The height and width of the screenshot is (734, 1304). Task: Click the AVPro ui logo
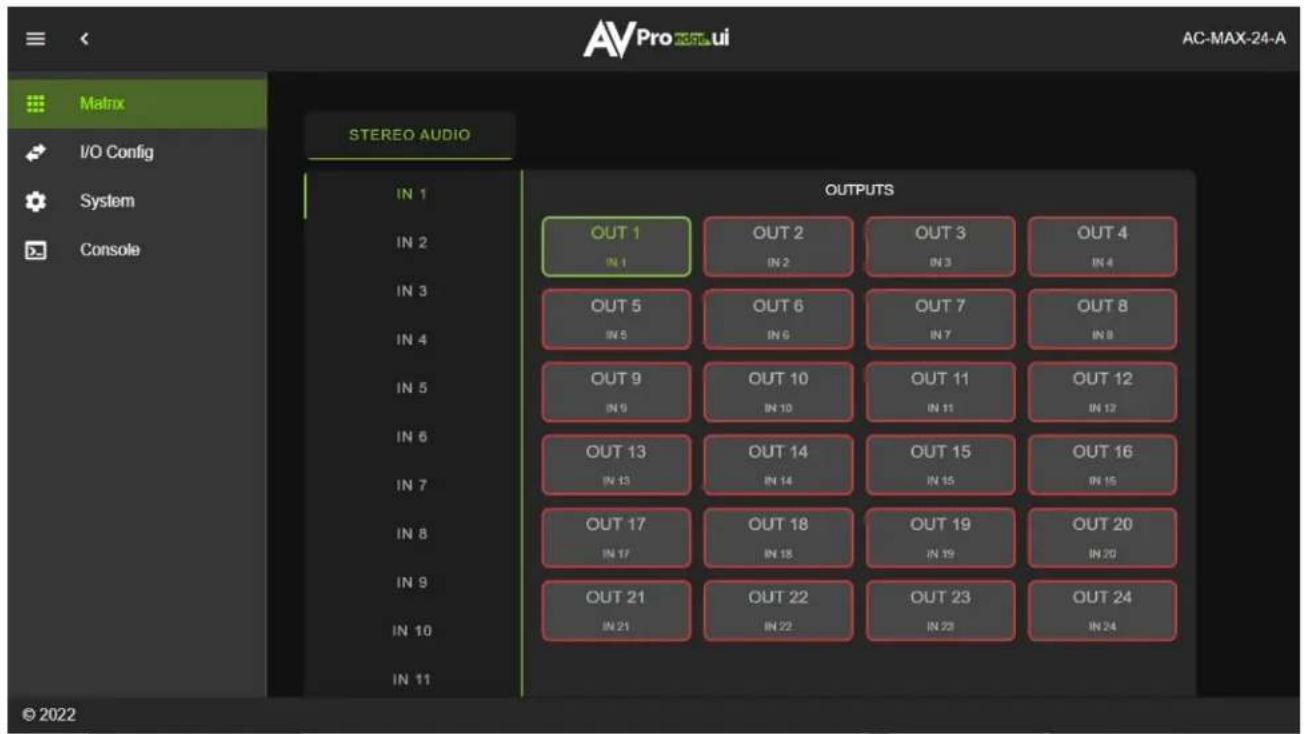click(x=656, y=39)
